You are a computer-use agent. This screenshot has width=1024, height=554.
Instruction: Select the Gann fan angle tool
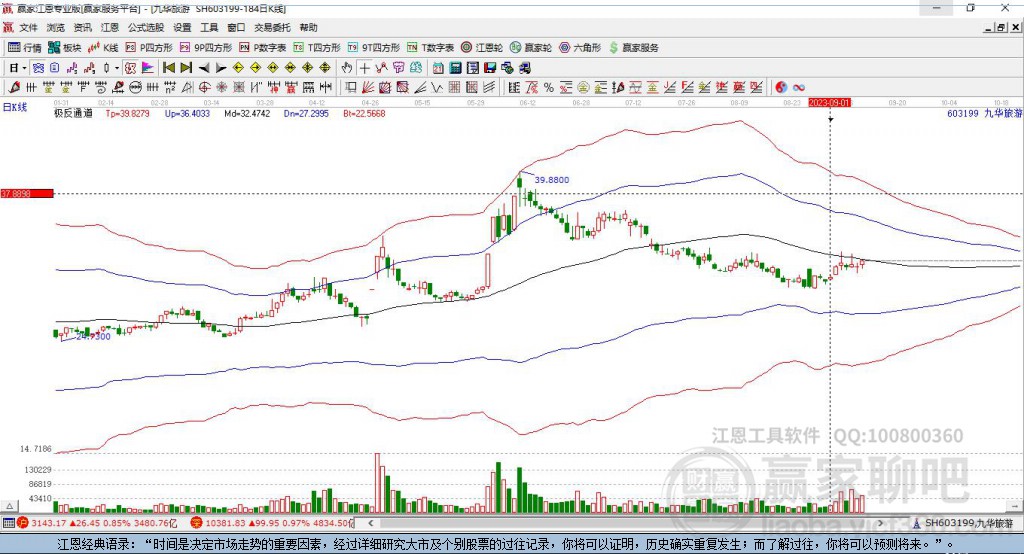tap(368, 88)
